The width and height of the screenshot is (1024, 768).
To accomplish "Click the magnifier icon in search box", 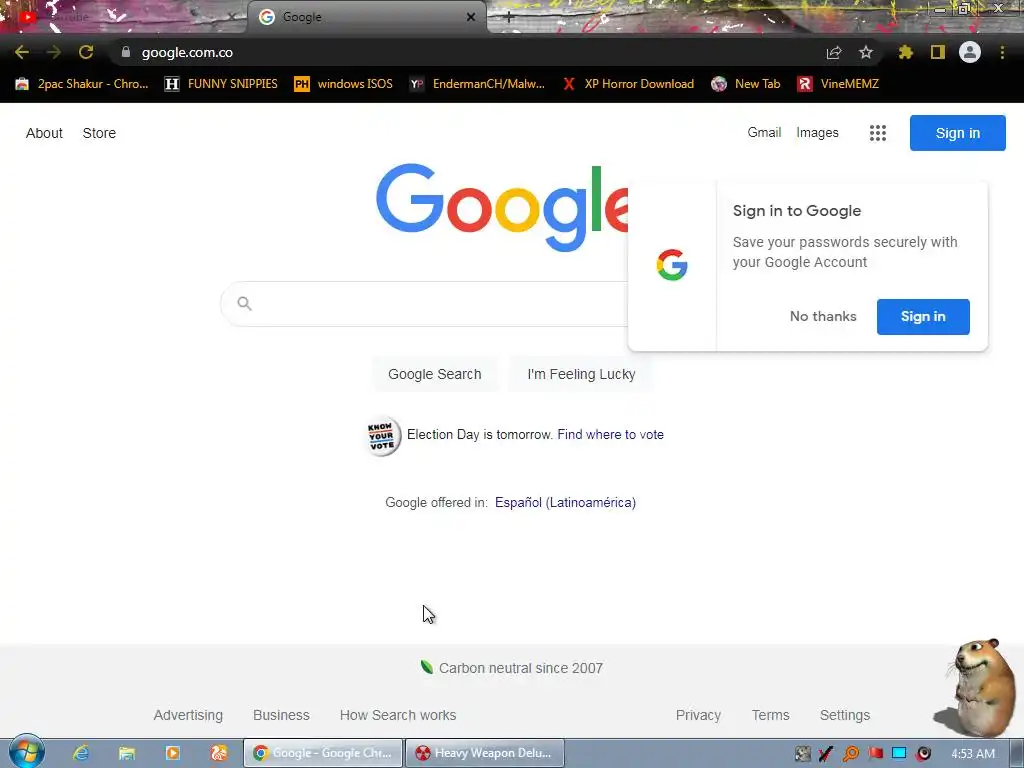I will point(244,304).
